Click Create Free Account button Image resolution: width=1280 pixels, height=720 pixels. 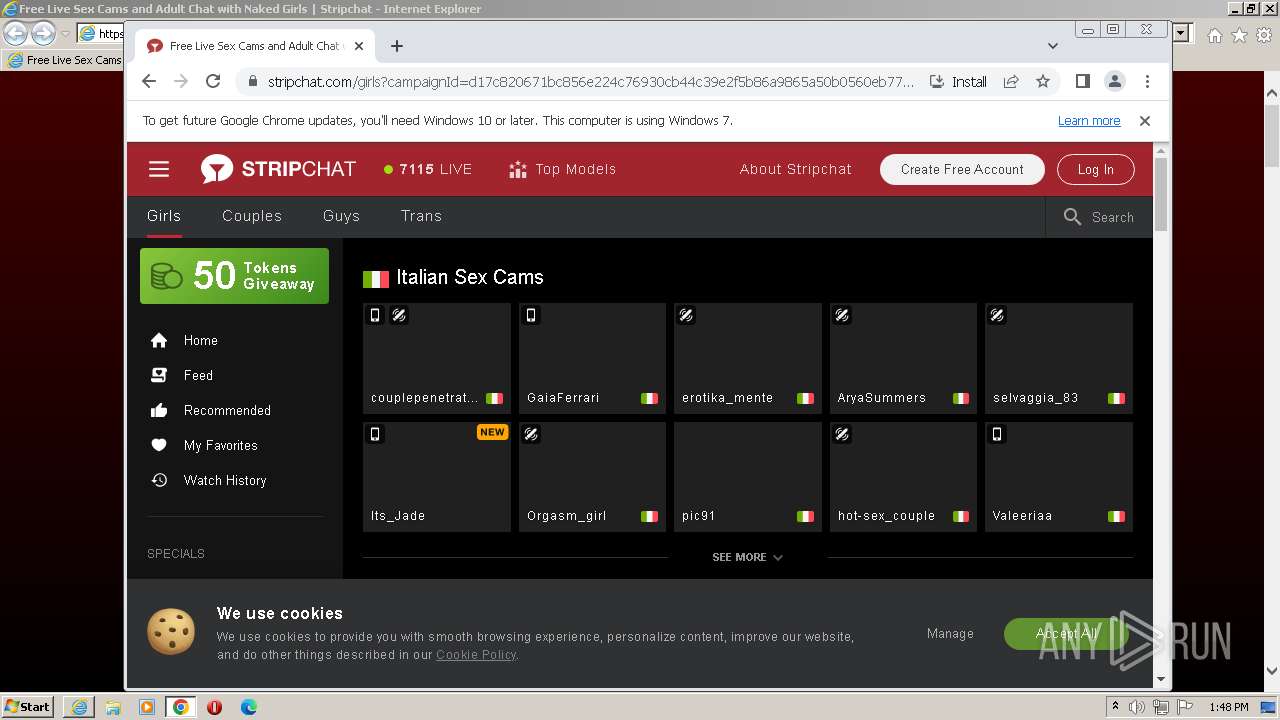pos(962,169)
